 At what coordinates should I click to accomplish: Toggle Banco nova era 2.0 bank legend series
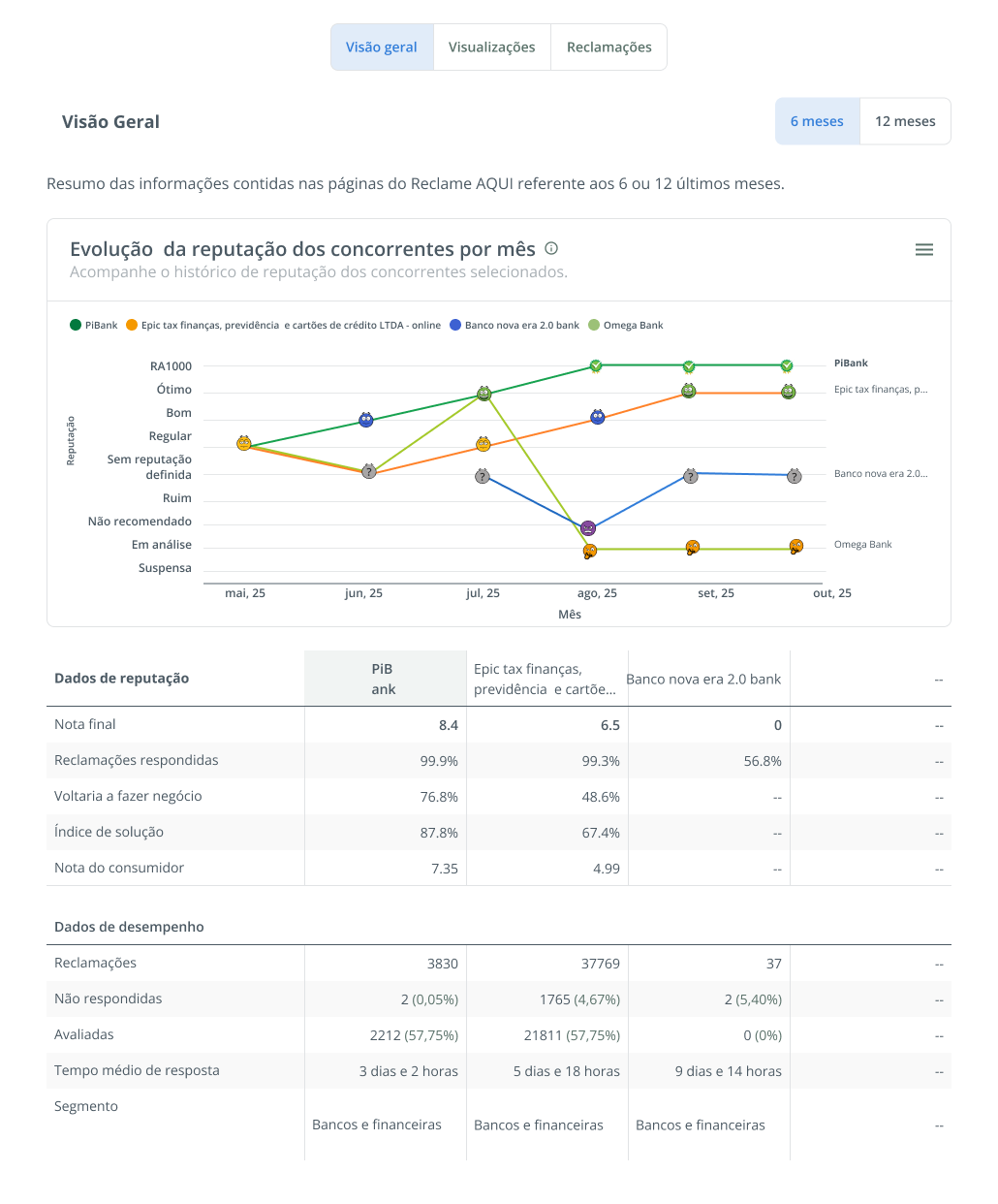coord(515,326)
